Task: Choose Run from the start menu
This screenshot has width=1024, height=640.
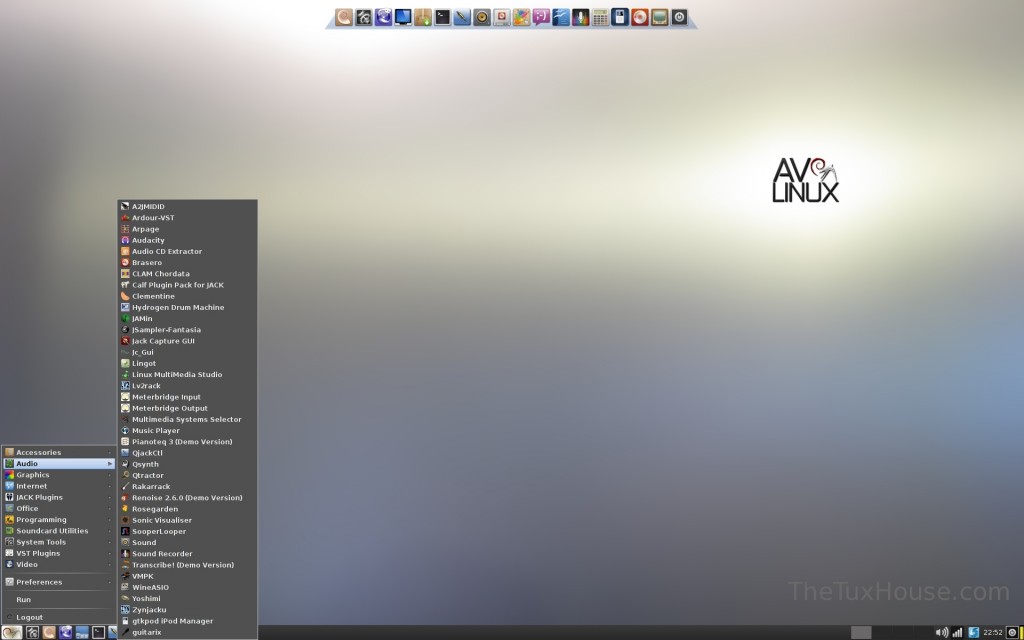Action: [59, 599]
